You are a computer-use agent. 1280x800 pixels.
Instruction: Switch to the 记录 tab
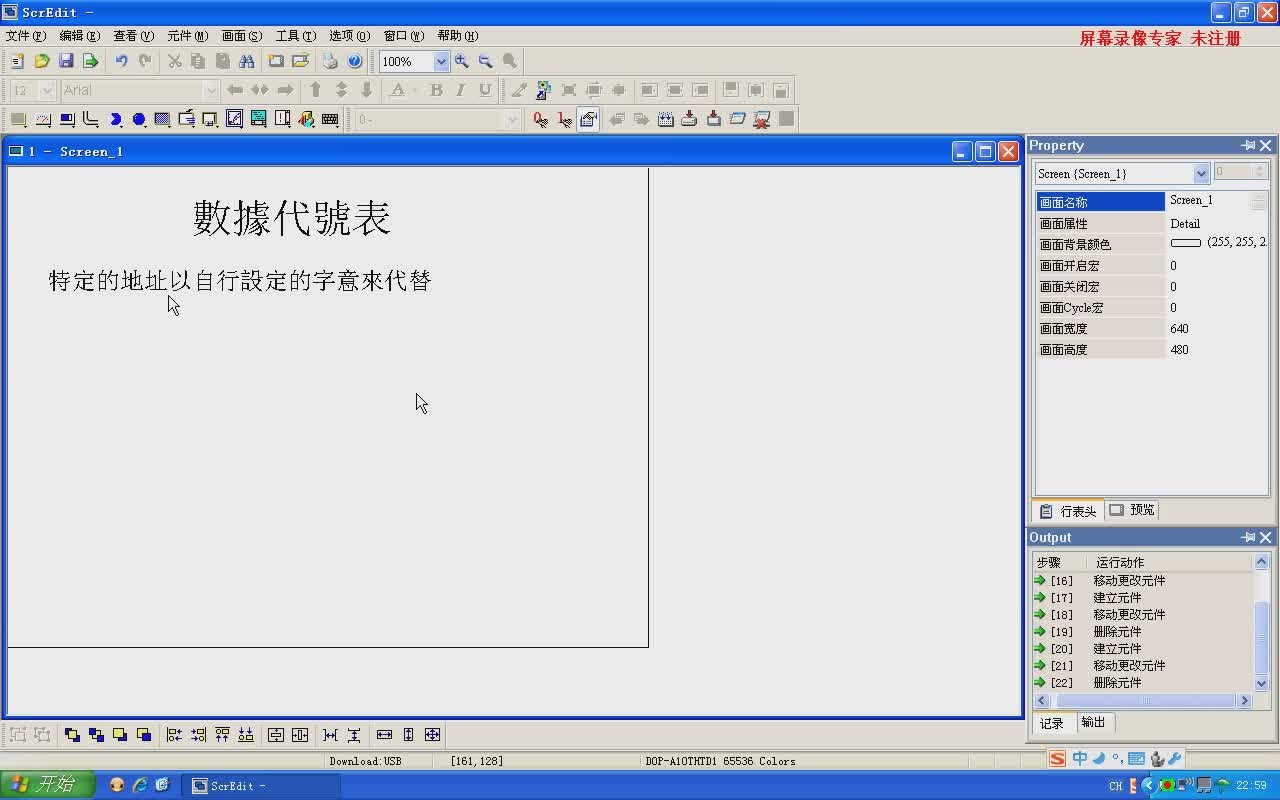pyautogui.click(x=1052, y=723)
